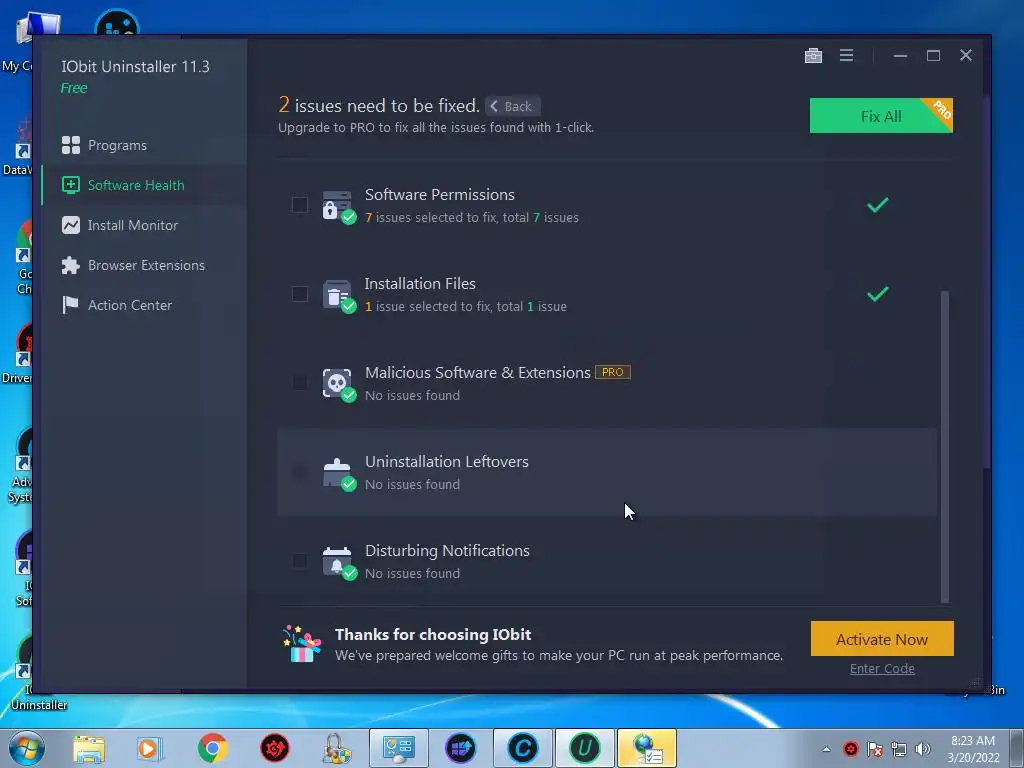Screen dimensions: 1024x768
Task: Click the Enter Code link
Action: [x=882, y=668]
